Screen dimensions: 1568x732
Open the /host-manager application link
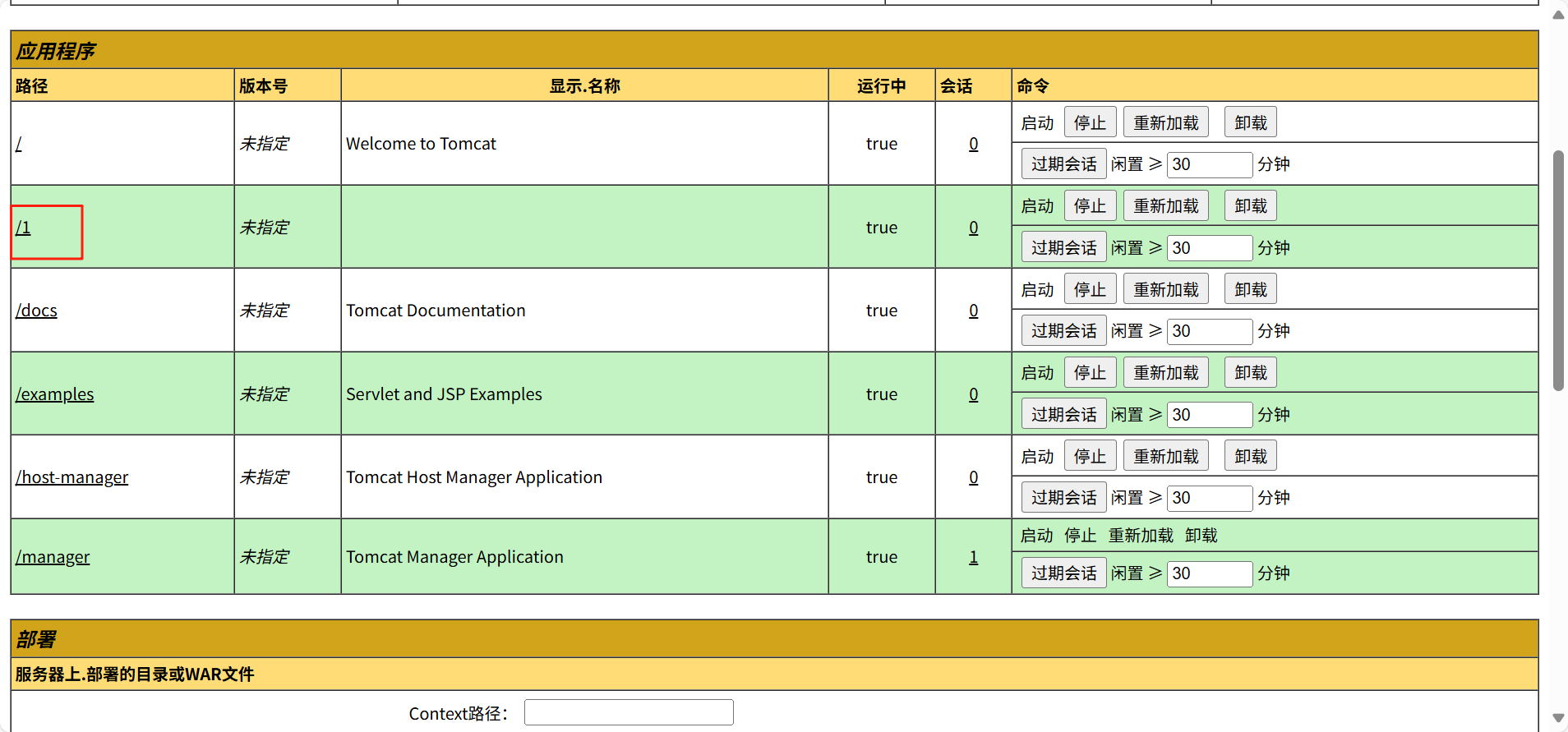pos(72,477)
